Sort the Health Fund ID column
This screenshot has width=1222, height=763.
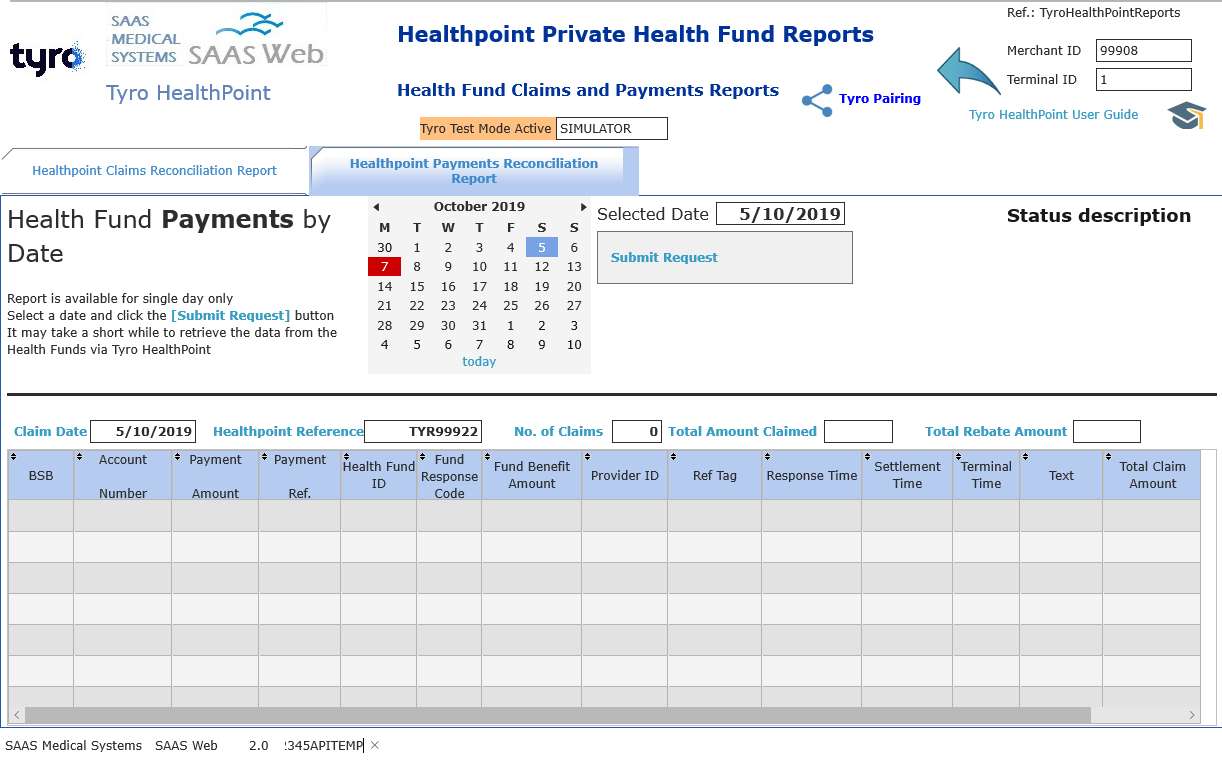pos(345,457)
